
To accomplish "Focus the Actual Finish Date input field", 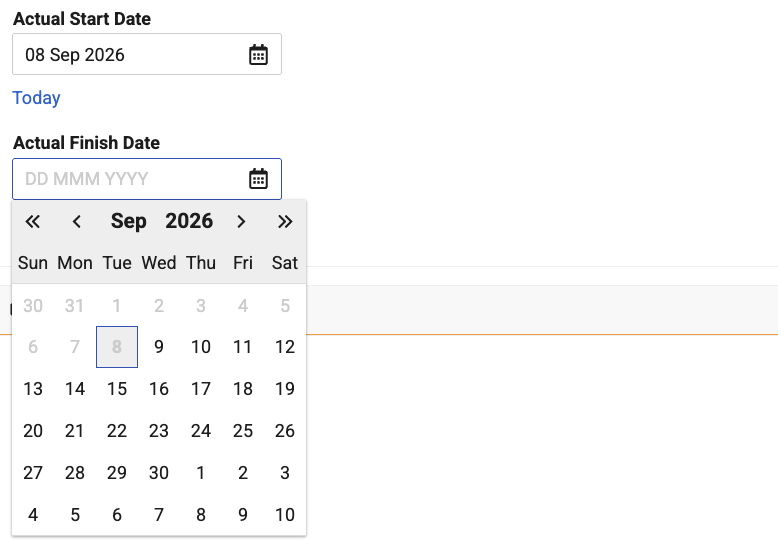I will 147,179.
